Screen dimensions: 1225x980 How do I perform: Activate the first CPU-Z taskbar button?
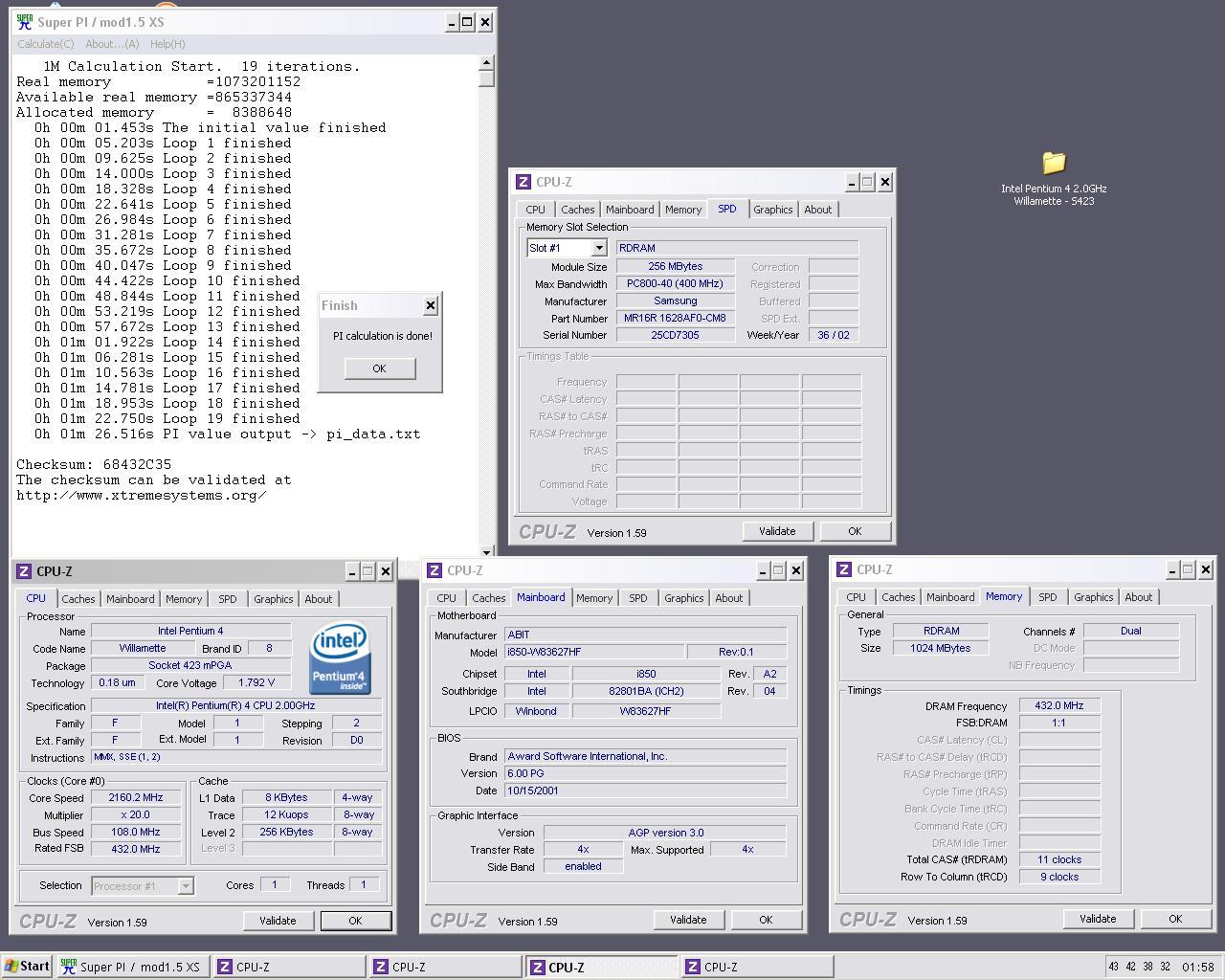[289, 967]
